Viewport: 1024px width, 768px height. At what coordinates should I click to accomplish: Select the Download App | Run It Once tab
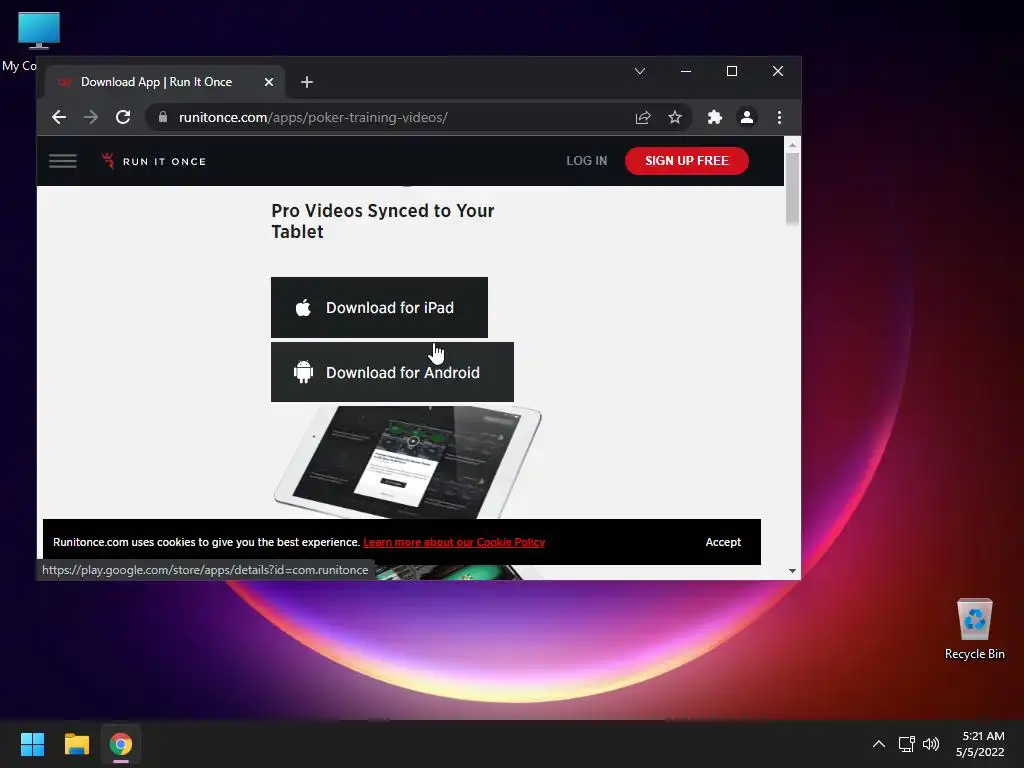tap(165, 82)
